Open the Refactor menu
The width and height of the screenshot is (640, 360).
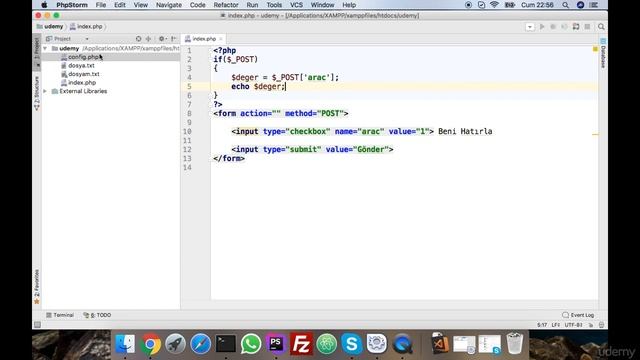[x=226, y=5]
